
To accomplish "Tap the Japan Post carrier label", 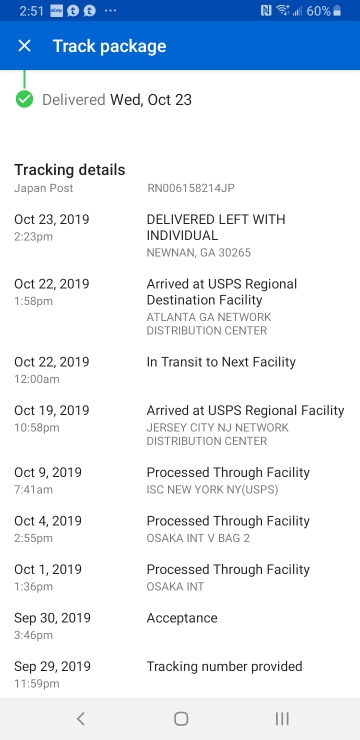I will coord(43,188).
